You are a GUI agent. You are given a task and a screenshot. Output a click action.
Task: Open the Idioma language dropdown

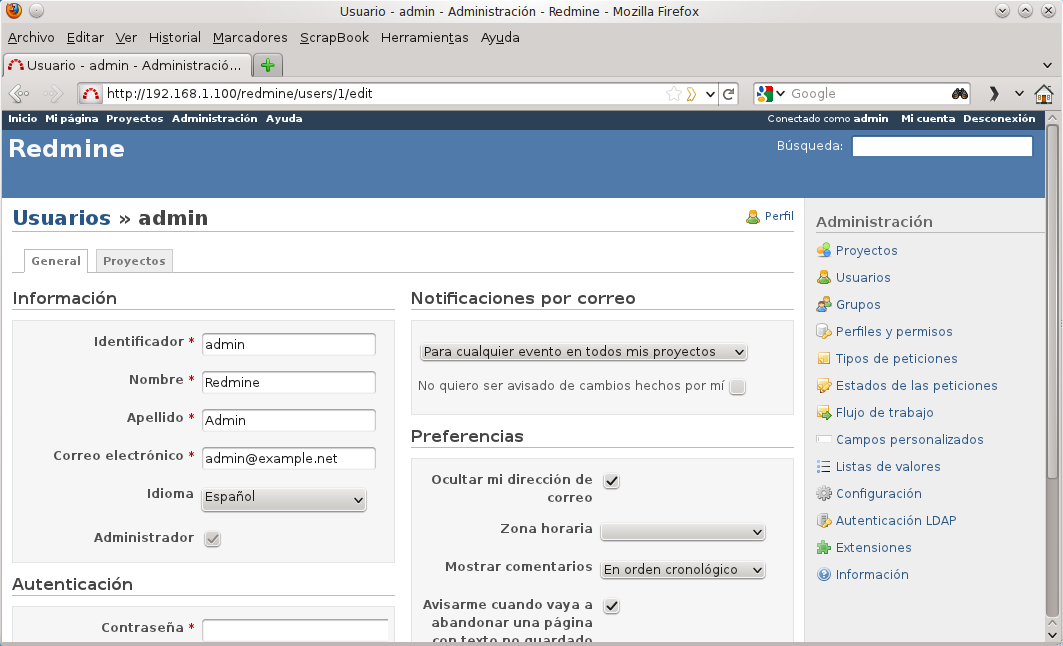pos(284,500)
